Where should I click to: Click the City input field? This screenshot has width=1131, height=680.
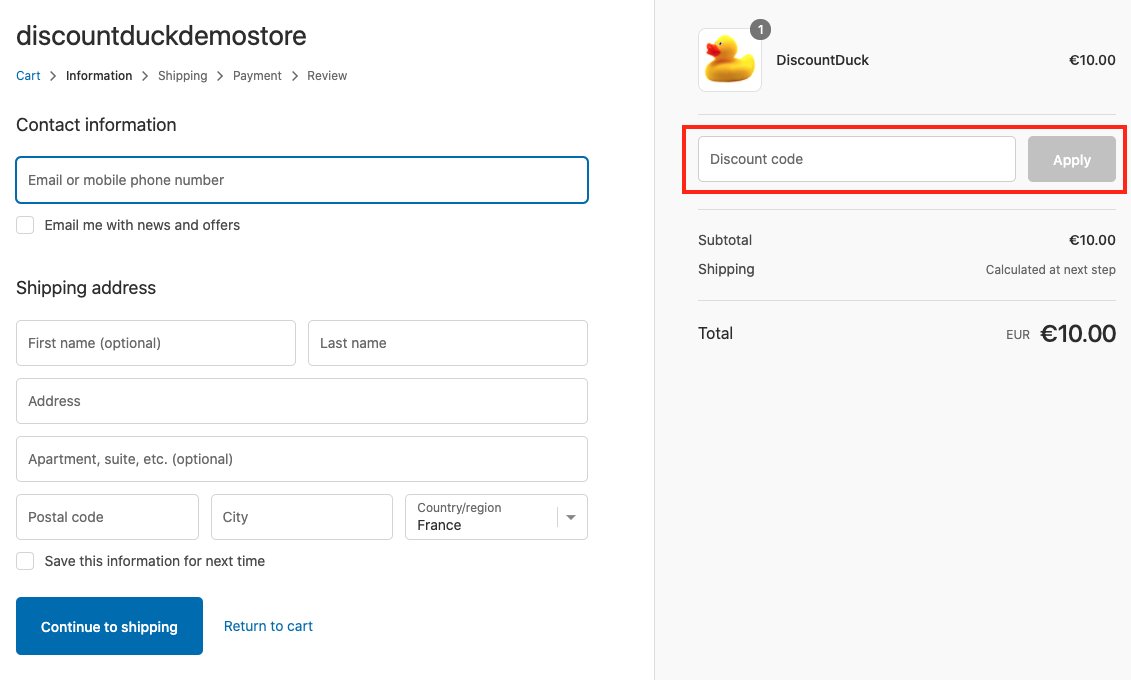[x=302, y=517]
